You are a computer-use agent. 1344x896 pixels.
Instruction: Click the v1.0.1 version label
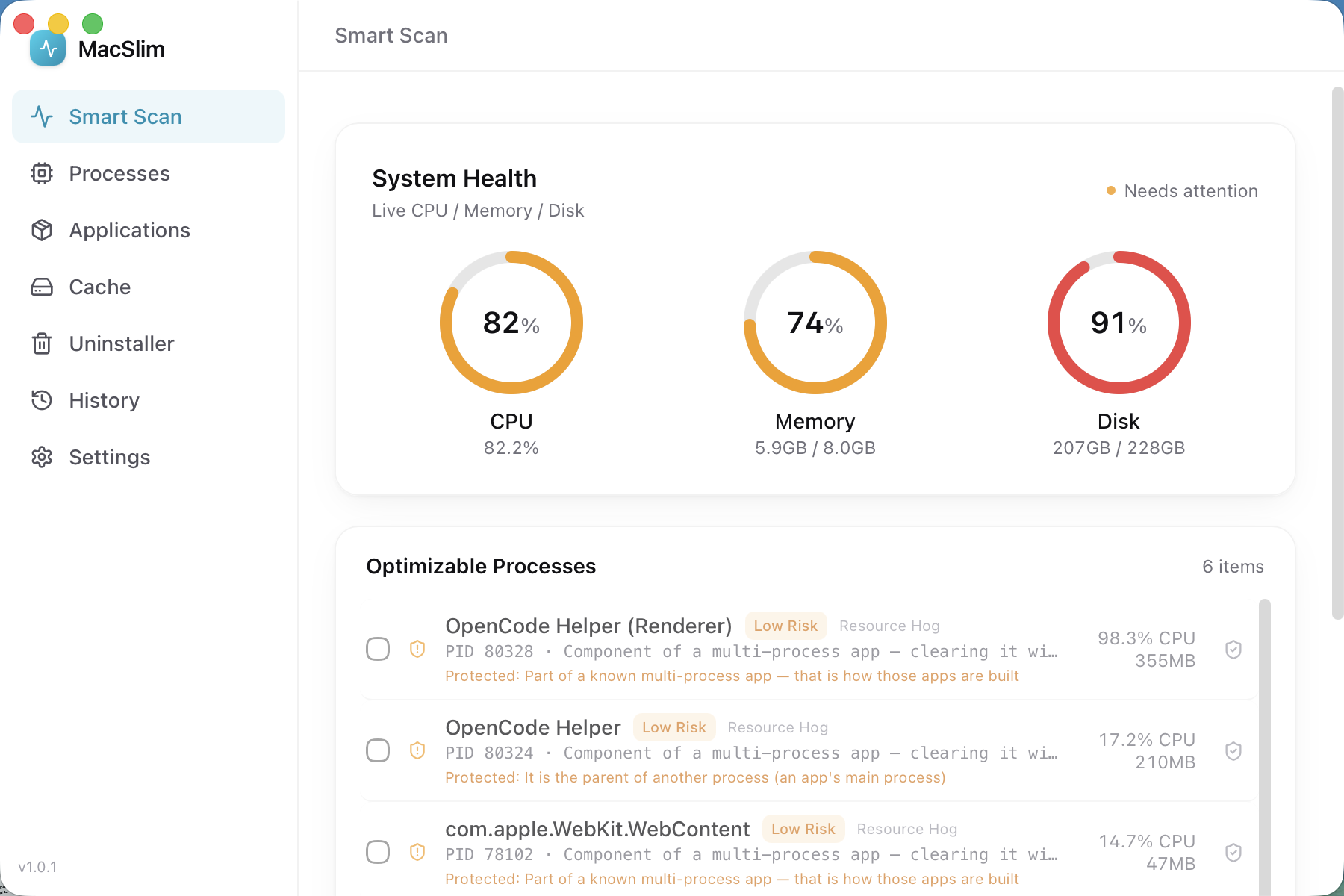coord(37,867)
